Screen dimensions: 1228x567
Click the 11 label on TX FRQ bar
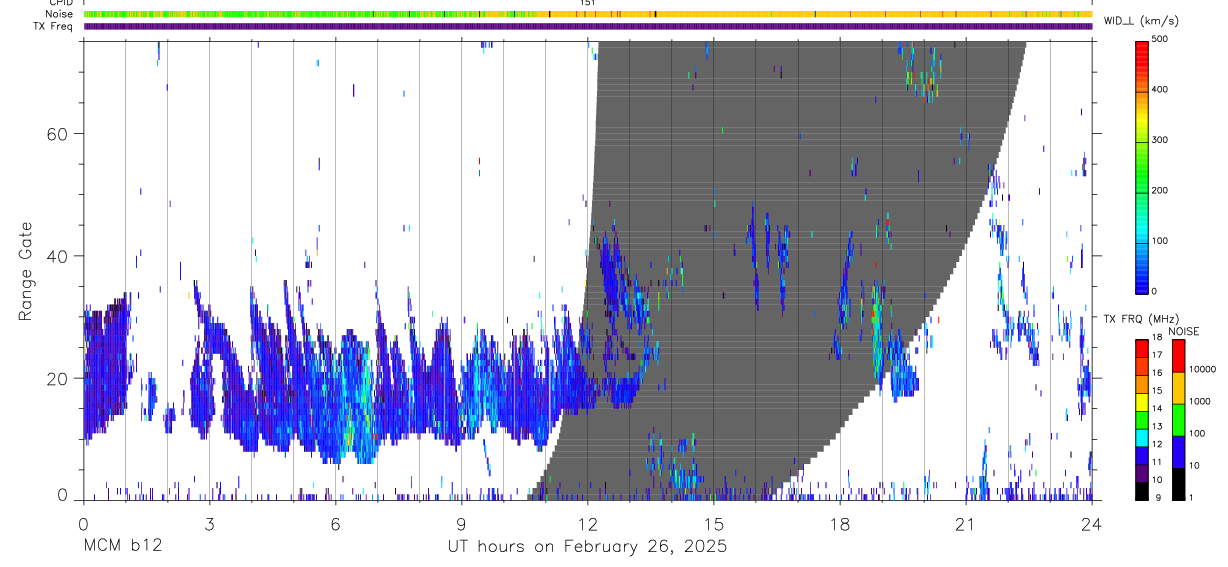[1157, 462]
